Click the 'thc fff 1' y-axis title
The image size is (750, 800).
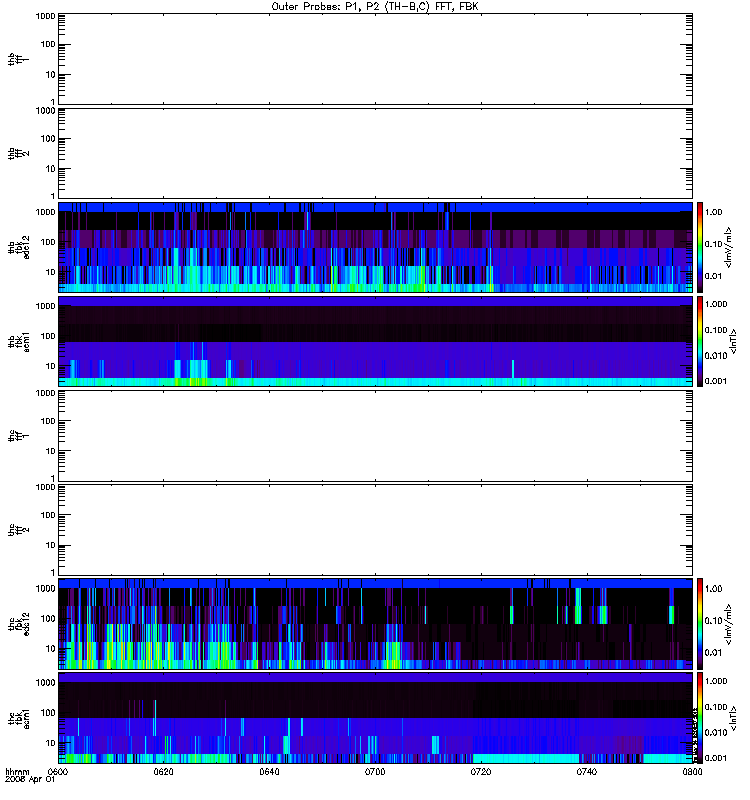[18, 436]
